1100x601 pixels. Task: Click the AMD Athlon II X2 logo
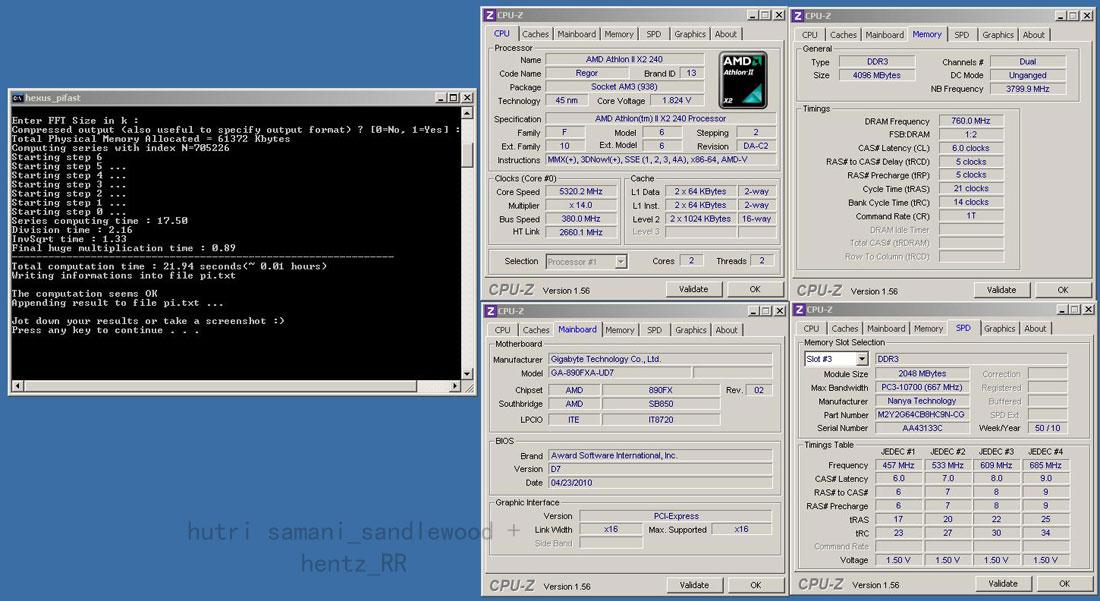tap(743, 80)
